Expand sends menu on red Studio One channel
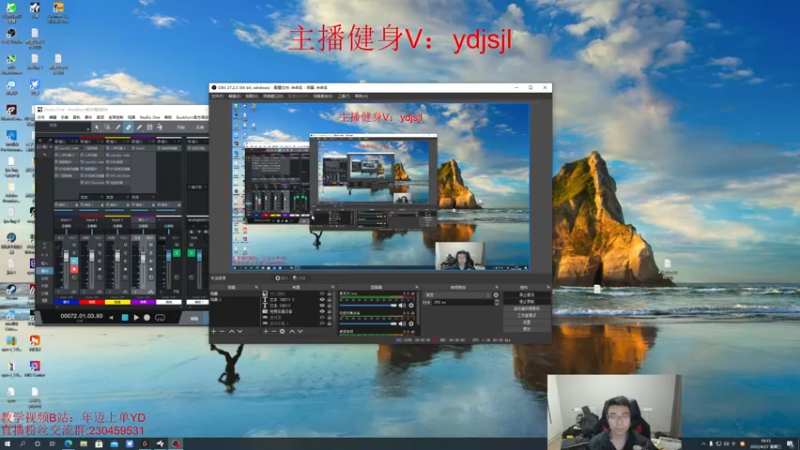 coord(103,197)
